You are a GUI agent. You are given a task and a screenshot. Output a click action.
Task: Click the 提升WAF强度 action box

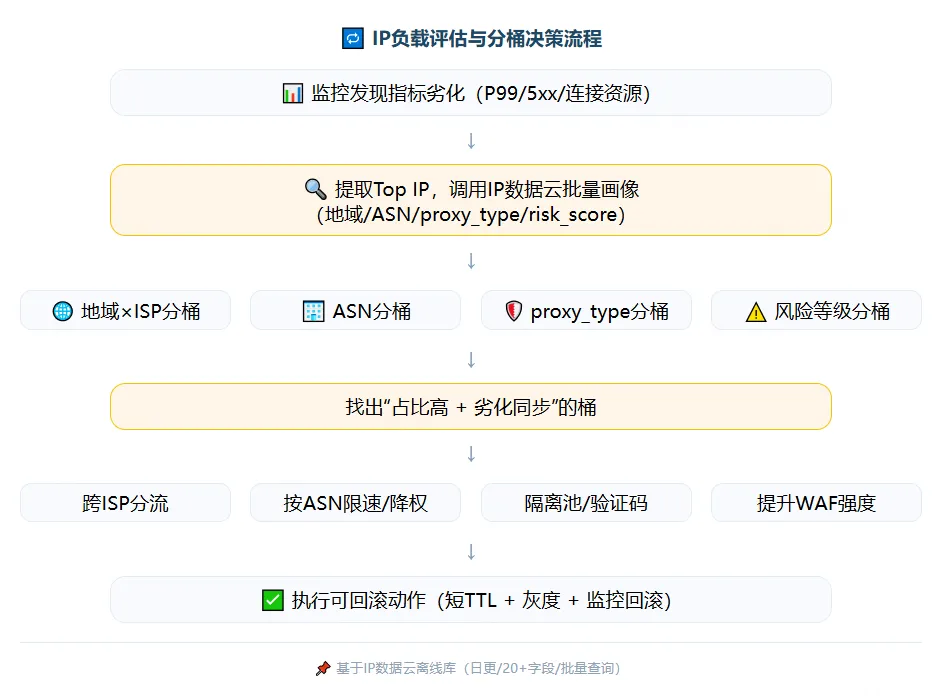pyautogui.click(x=816, y=503)
